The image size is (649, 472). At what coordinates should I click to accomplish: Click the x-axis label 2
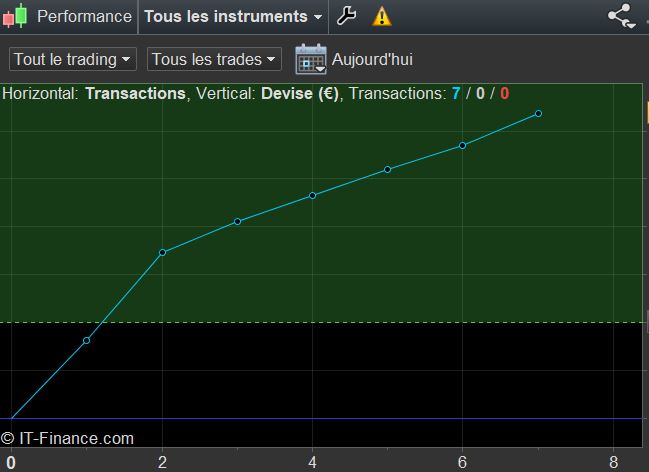tap(162, 462)
